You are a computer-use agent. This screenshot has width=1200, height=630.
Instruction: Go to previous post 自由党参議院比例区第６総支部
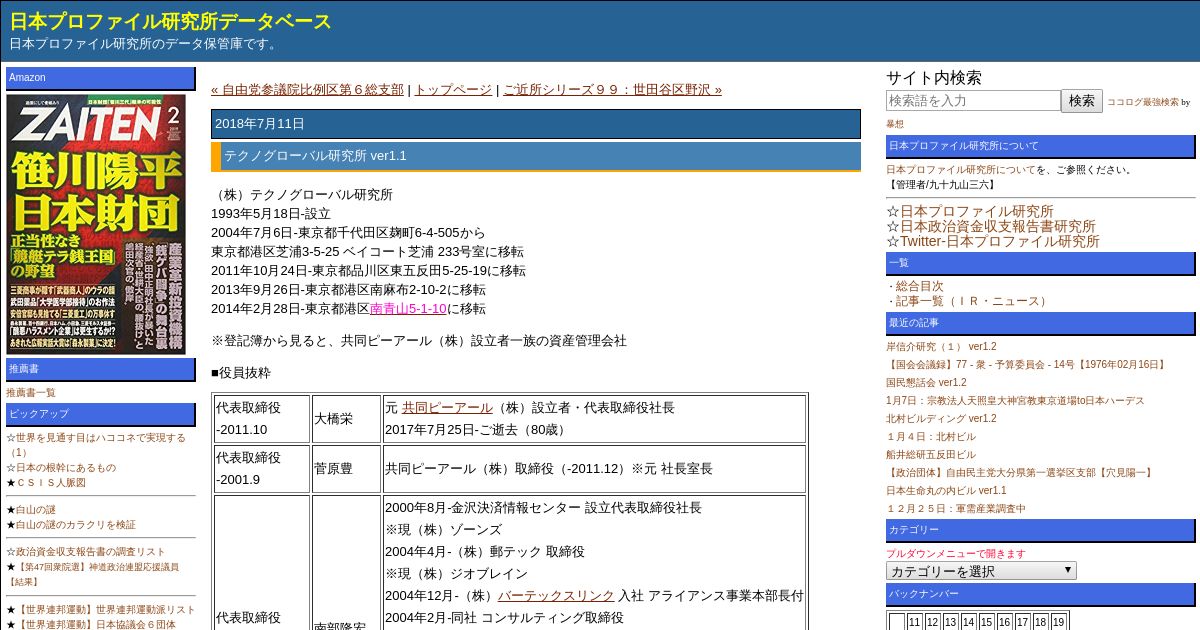click(x=307, y=89)
